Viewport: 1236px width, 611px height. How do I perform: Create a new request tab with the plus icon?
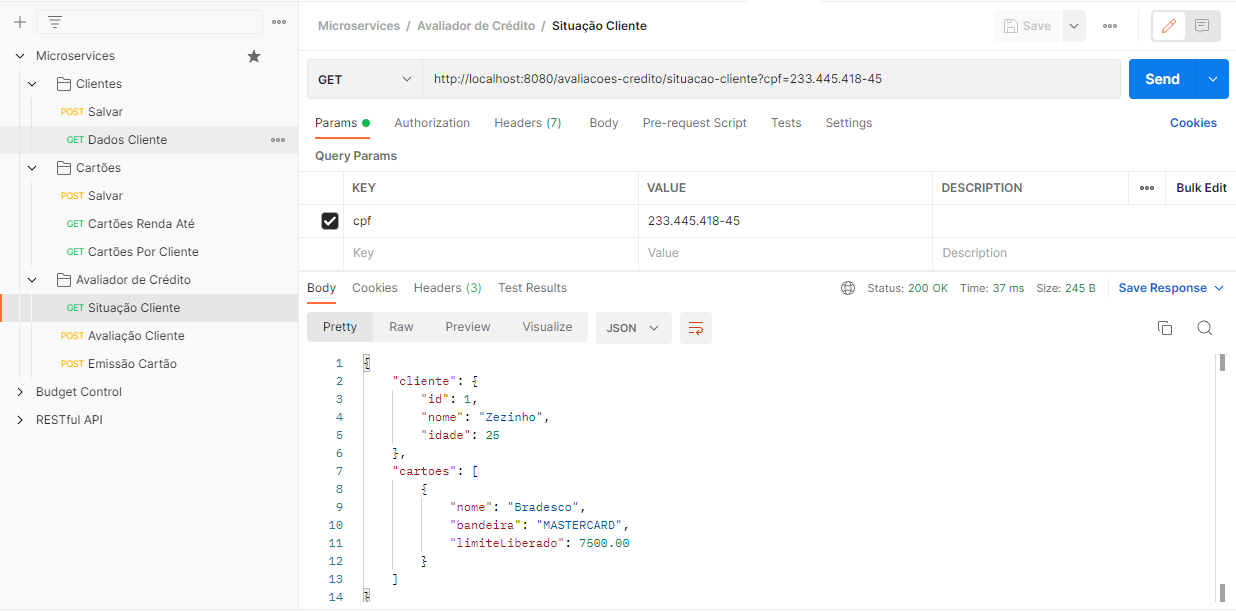(x=19, y=21)
